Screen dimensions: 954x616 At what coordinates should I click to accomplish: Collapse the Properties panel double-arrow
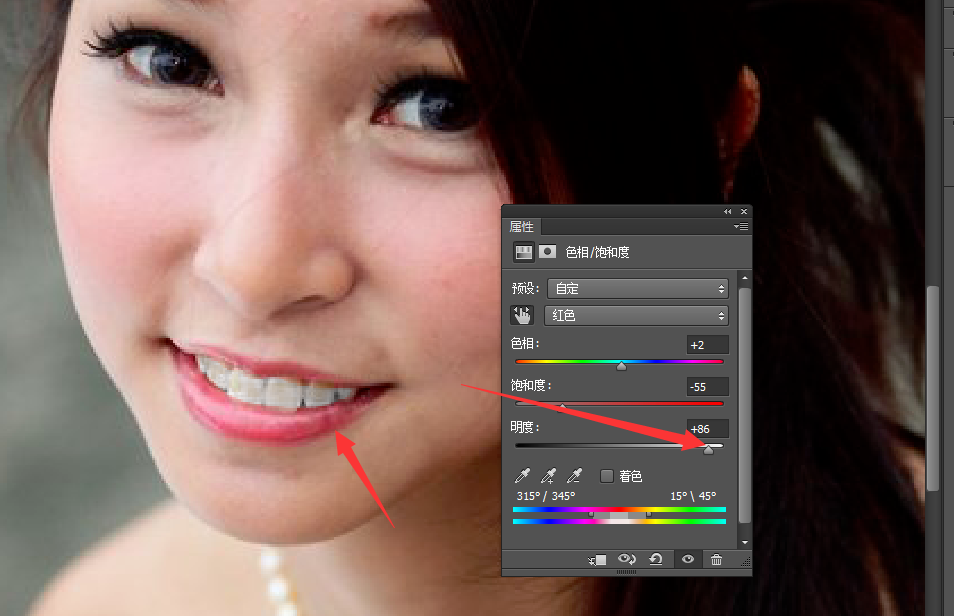tap(728, 212)
